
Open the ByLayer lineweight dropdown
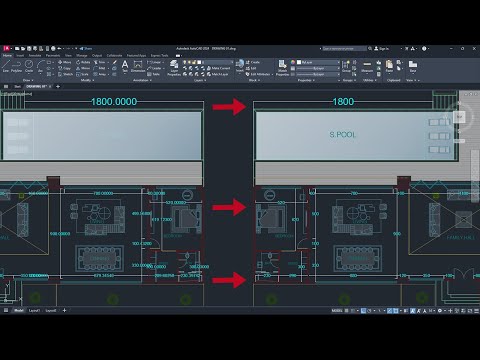[x=318, y=68]
